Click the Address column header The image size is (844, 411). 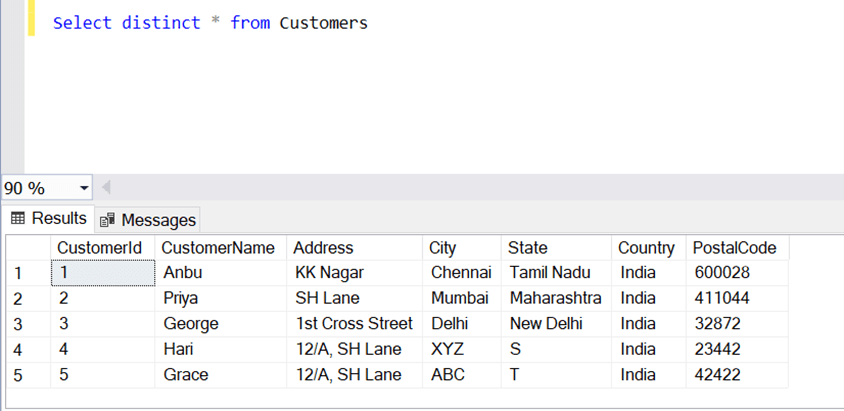323,248
